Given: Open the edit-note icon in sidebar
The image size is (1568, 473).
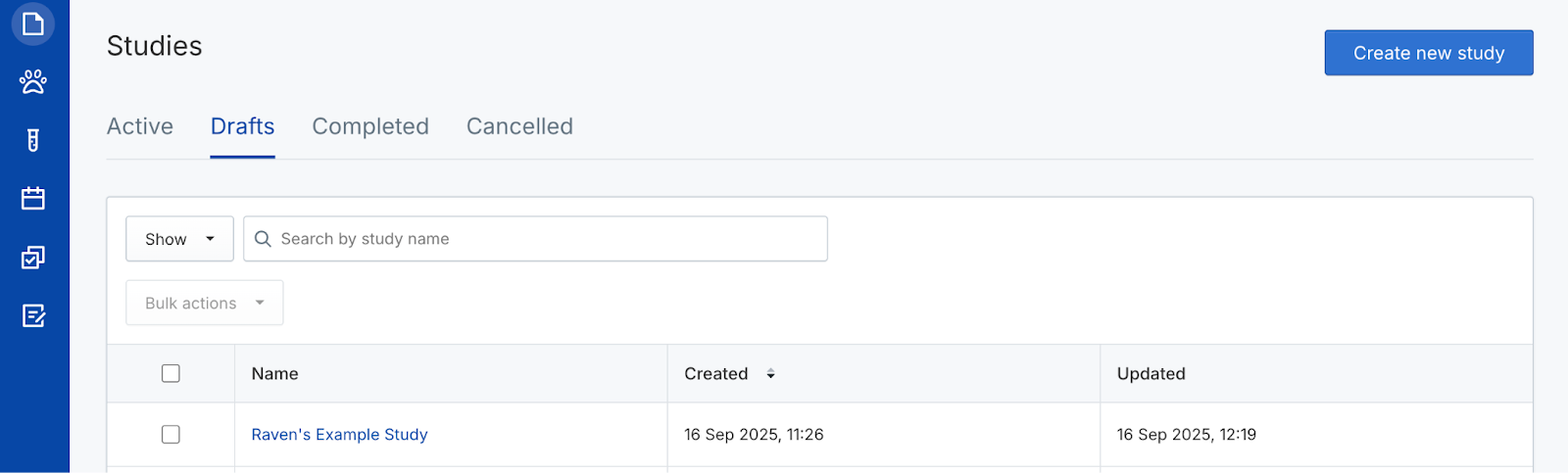Looking at the screenshot, I should [x=33, y=315].
